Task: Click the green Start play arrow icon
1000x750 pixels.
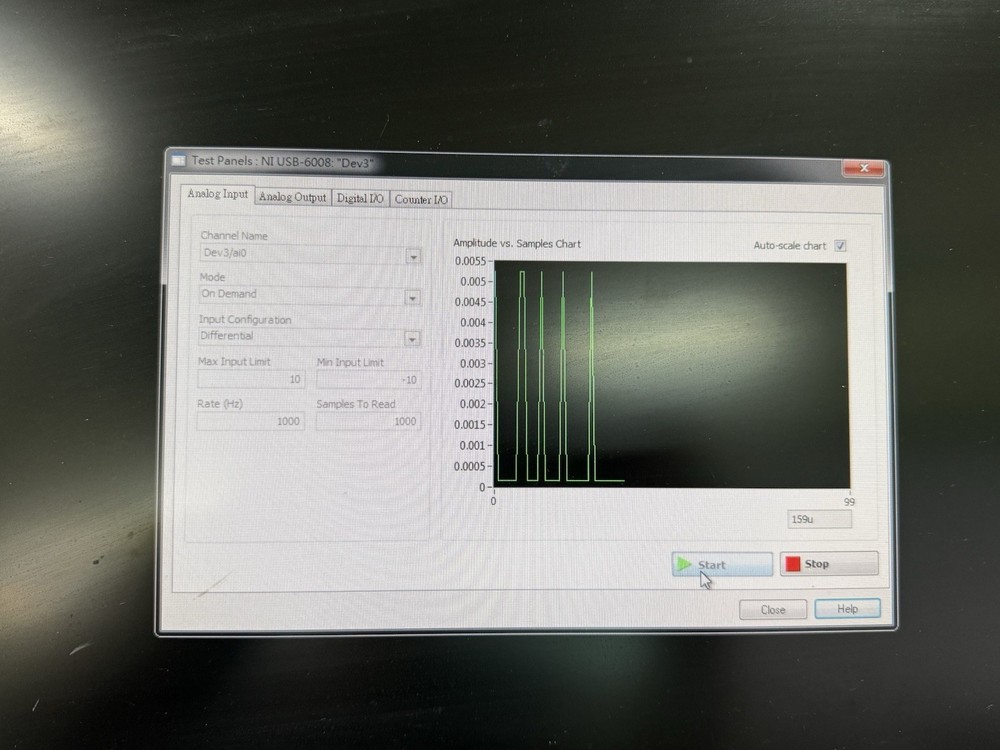Action: click(x=687, y=564)
